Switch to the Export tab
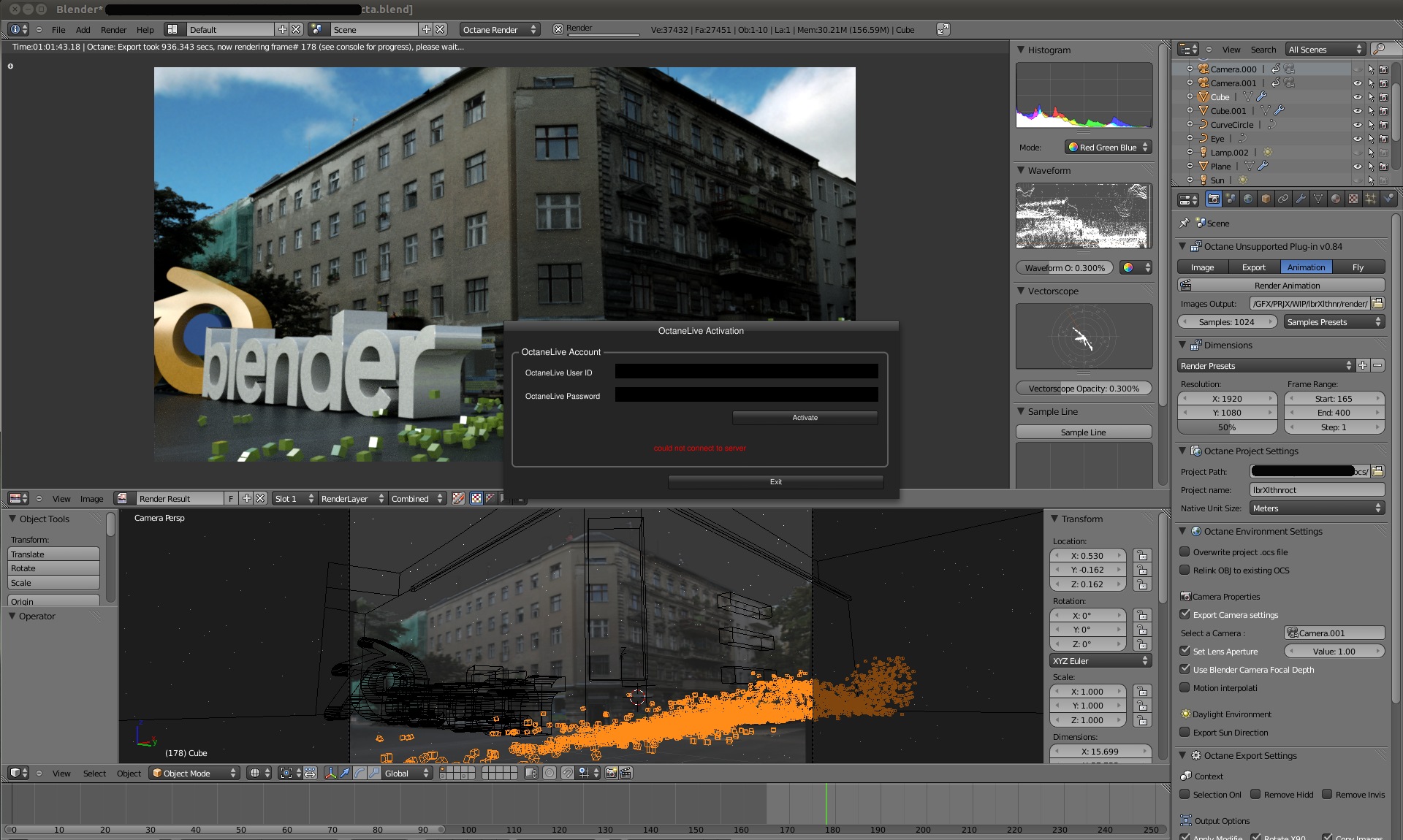Screen dimensions: 1403x840 tap(1253, 267)
